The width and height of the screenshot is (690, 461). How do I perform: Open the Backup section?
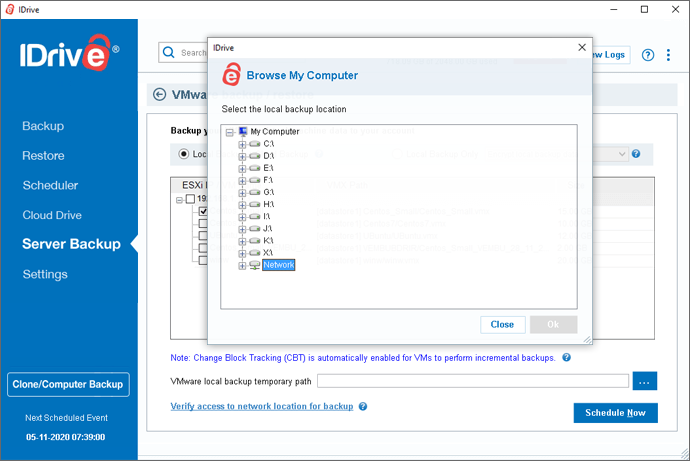pos(43,126)
